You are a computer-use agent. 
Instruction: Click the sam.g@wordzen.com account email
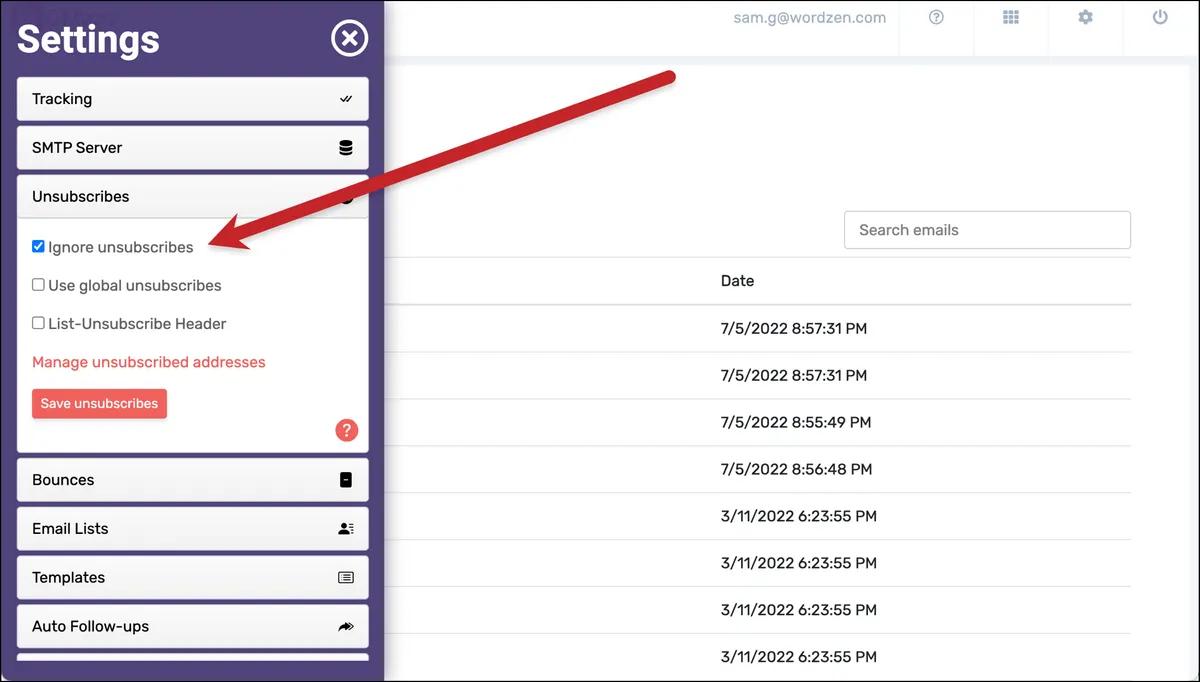click(809, 17)
